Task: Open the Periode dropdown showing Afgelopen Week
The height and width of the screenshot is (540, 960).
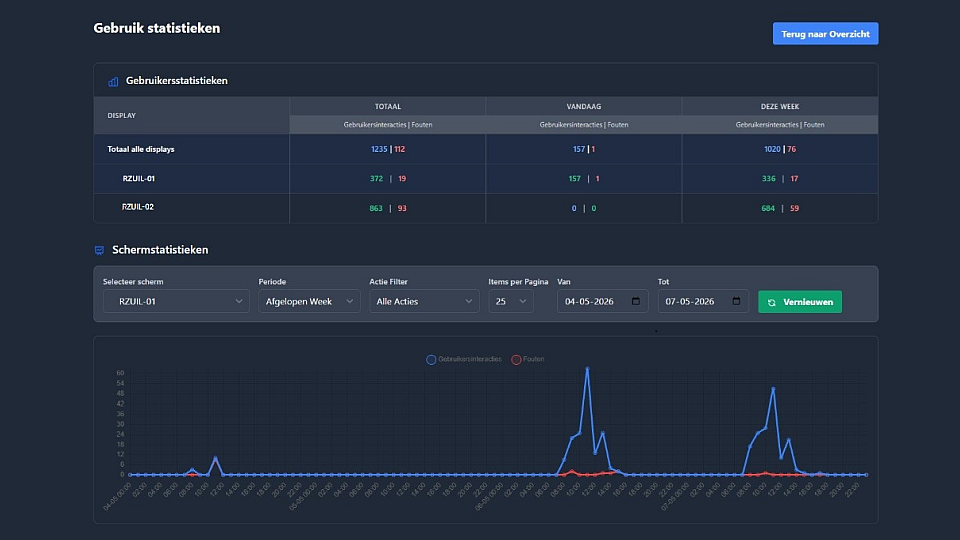Action: (309, 301)
